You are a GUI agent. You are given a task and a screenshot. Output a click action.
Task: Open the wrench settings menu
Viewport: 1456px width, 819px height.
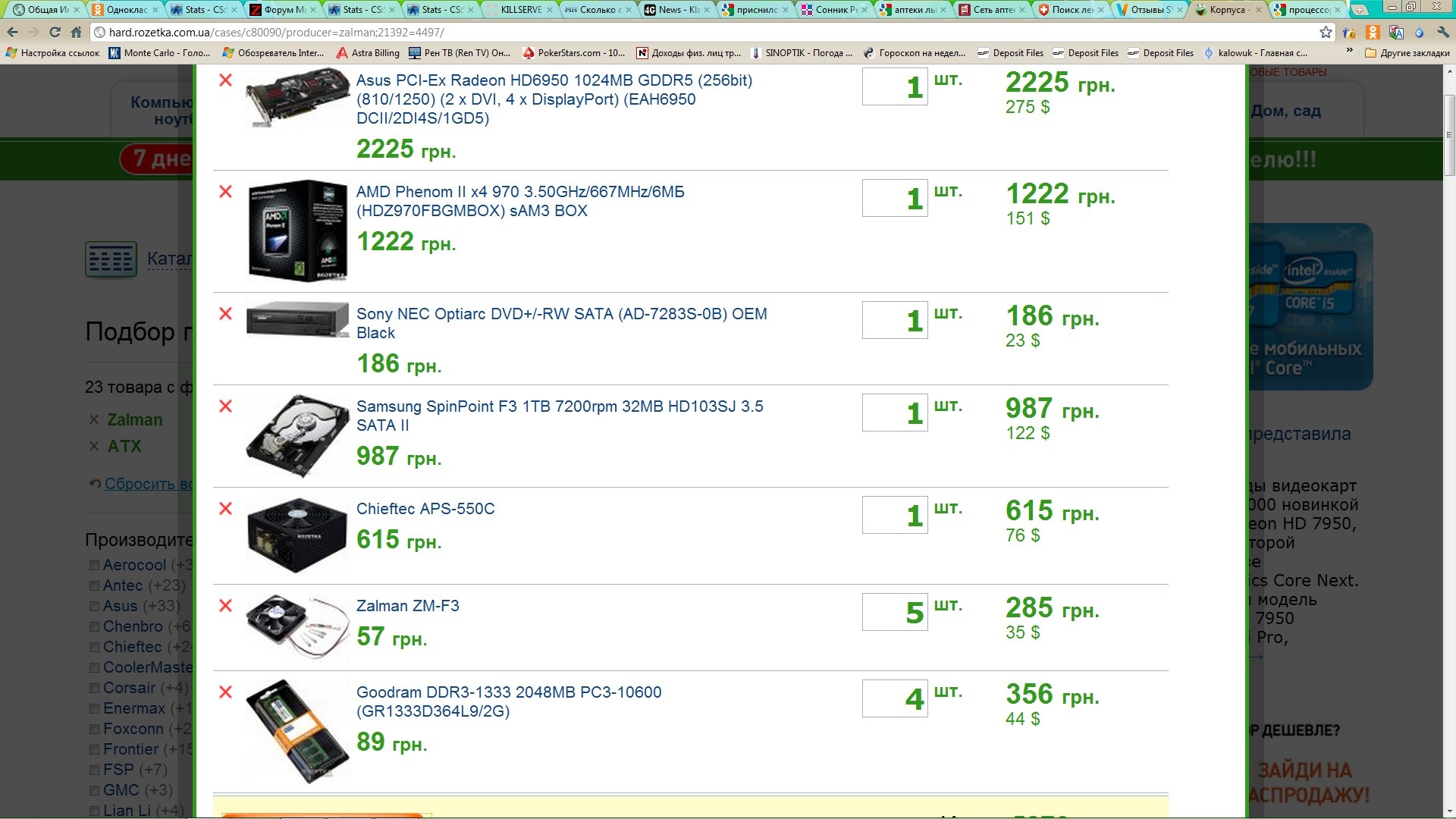pyautogui.click(x=1443, y=33)
